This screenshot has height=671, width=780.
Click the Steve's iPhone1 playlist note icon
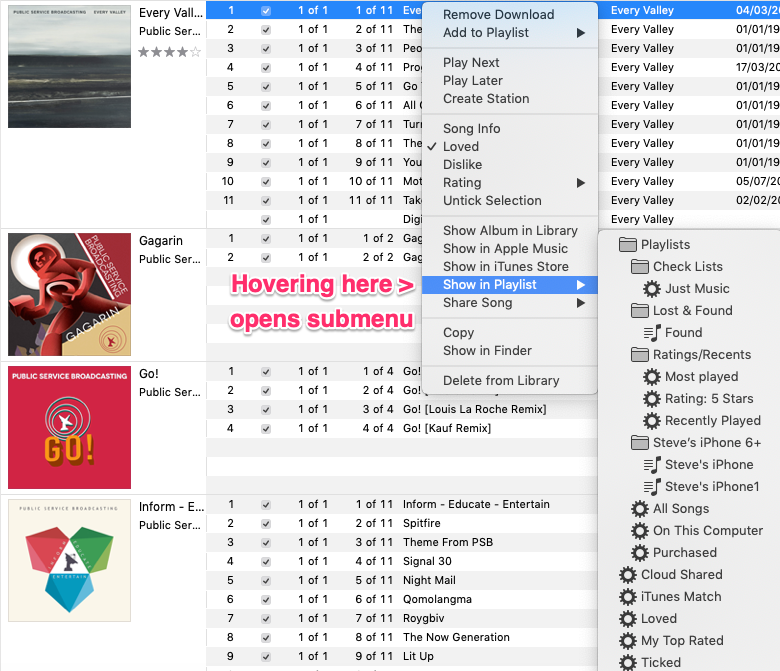(x=652, y=486)
